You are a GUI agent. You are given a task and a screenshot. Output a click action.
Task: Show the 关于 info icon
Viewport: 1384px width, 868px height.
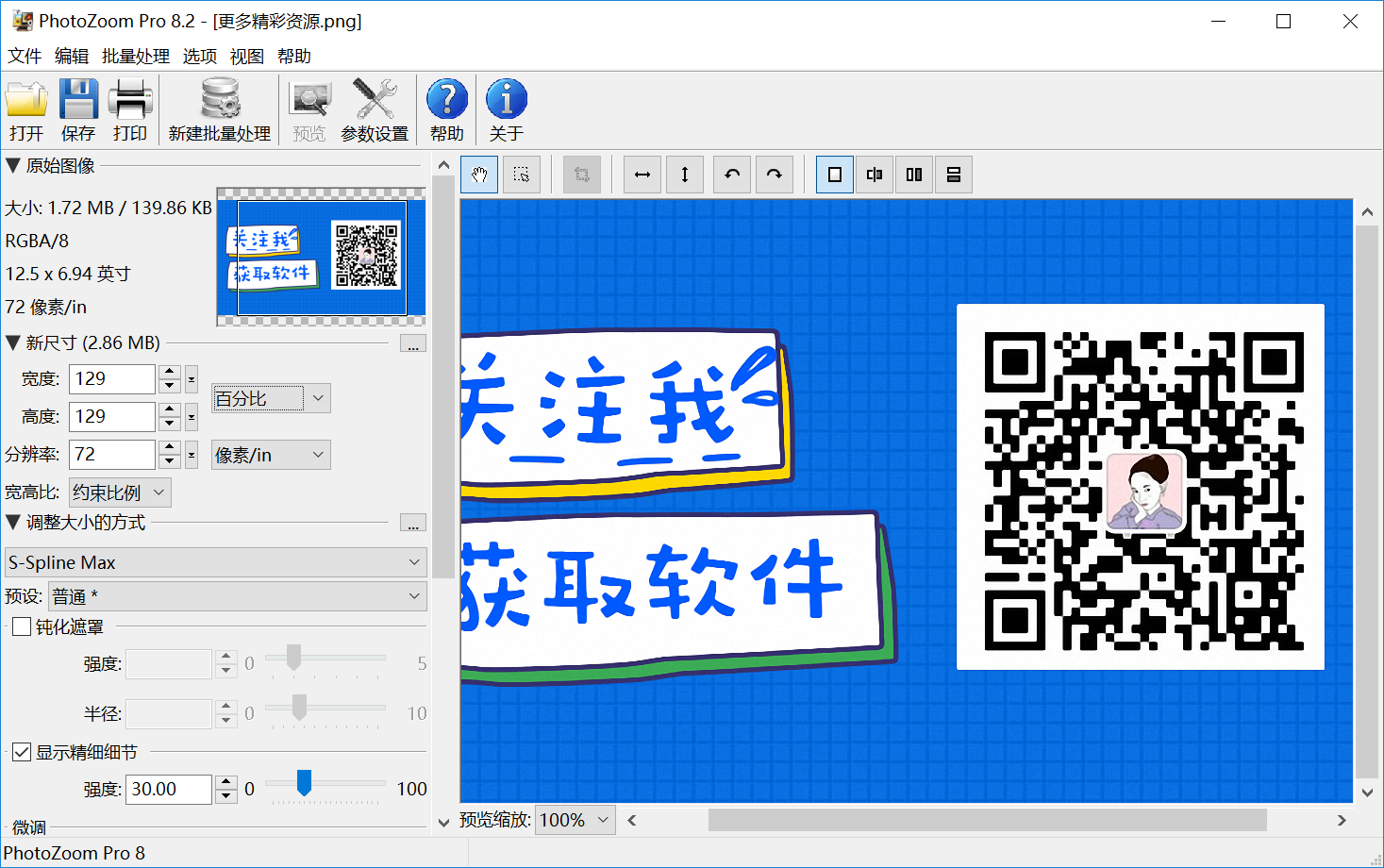point(507,109)
